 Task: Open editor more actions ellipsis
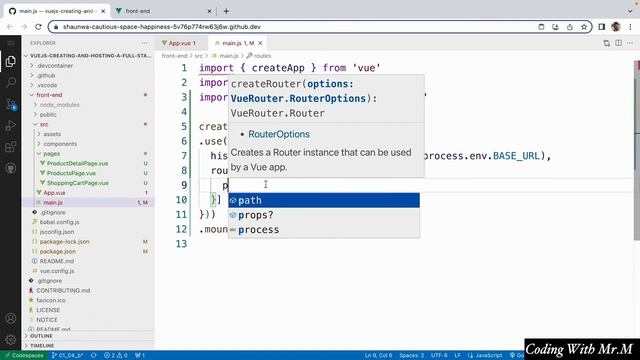pos(630,43)
